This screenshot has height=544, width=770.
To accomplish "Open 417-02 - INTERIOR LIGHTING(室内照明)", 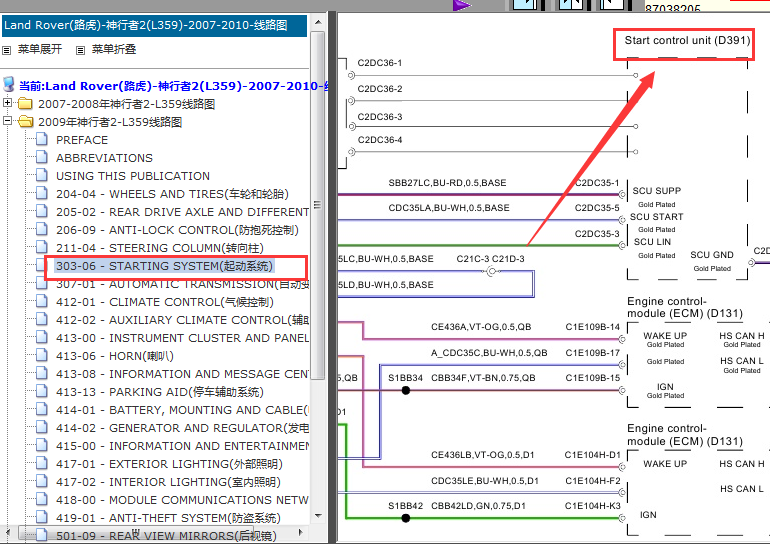I will [168, 482].
